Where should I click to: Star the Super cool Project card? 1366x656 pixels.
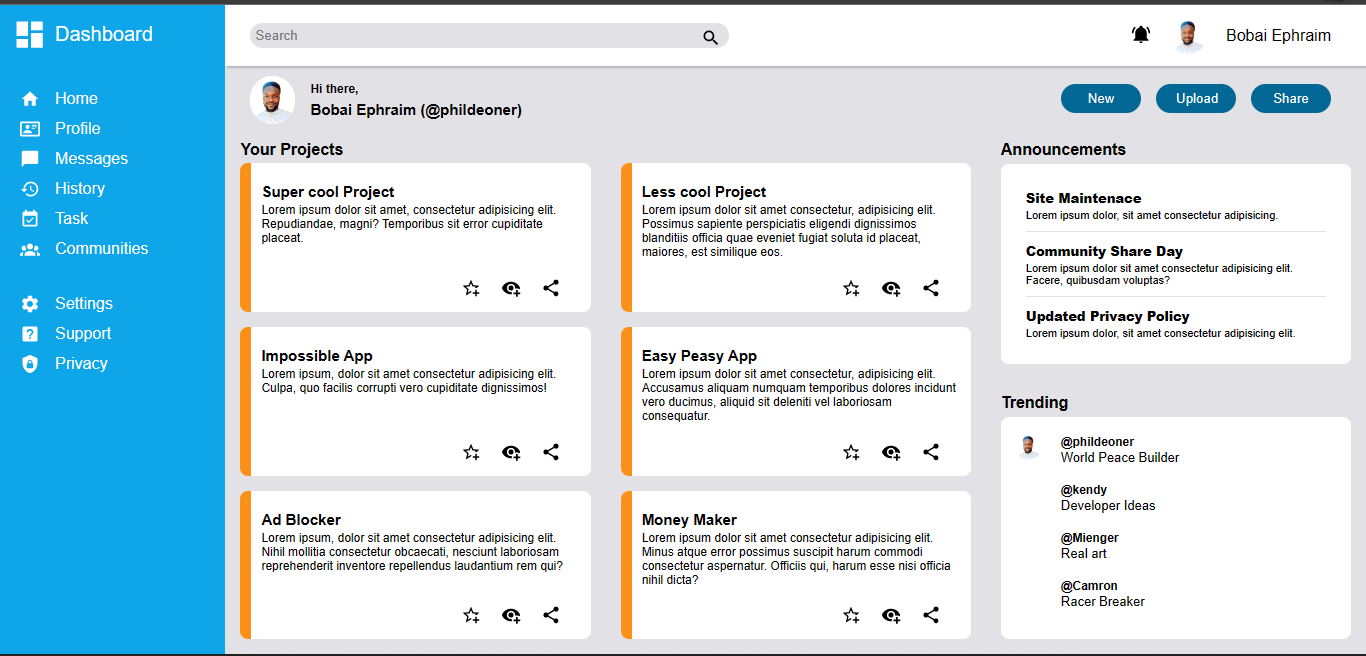click(471, 288)
